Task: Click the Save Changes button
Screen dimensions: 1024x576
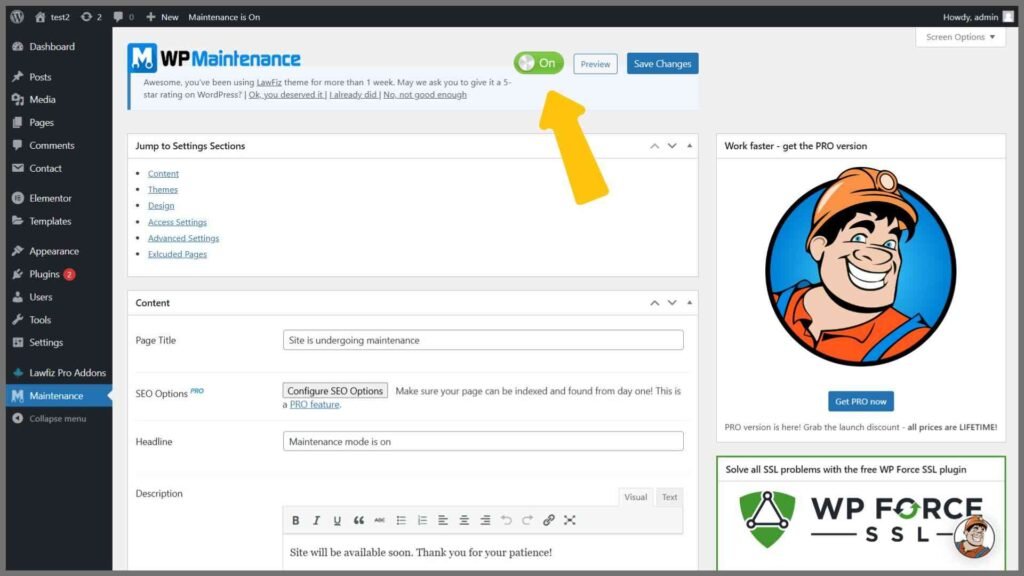Action: 662,63
